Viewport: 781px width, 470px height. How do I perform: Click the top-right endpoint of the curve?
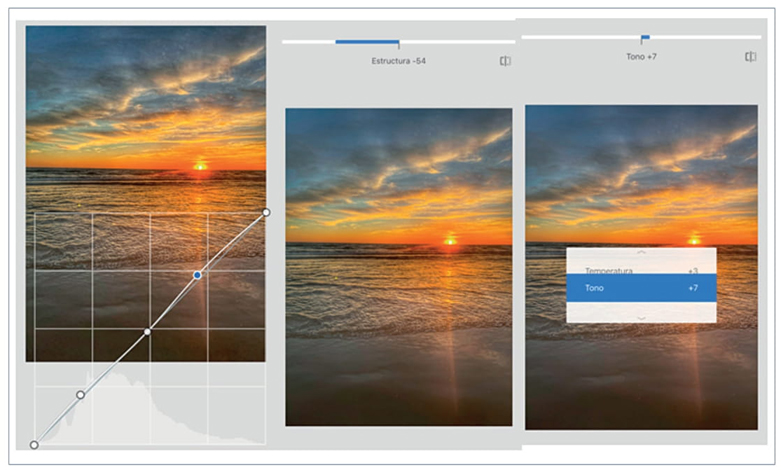265,212
